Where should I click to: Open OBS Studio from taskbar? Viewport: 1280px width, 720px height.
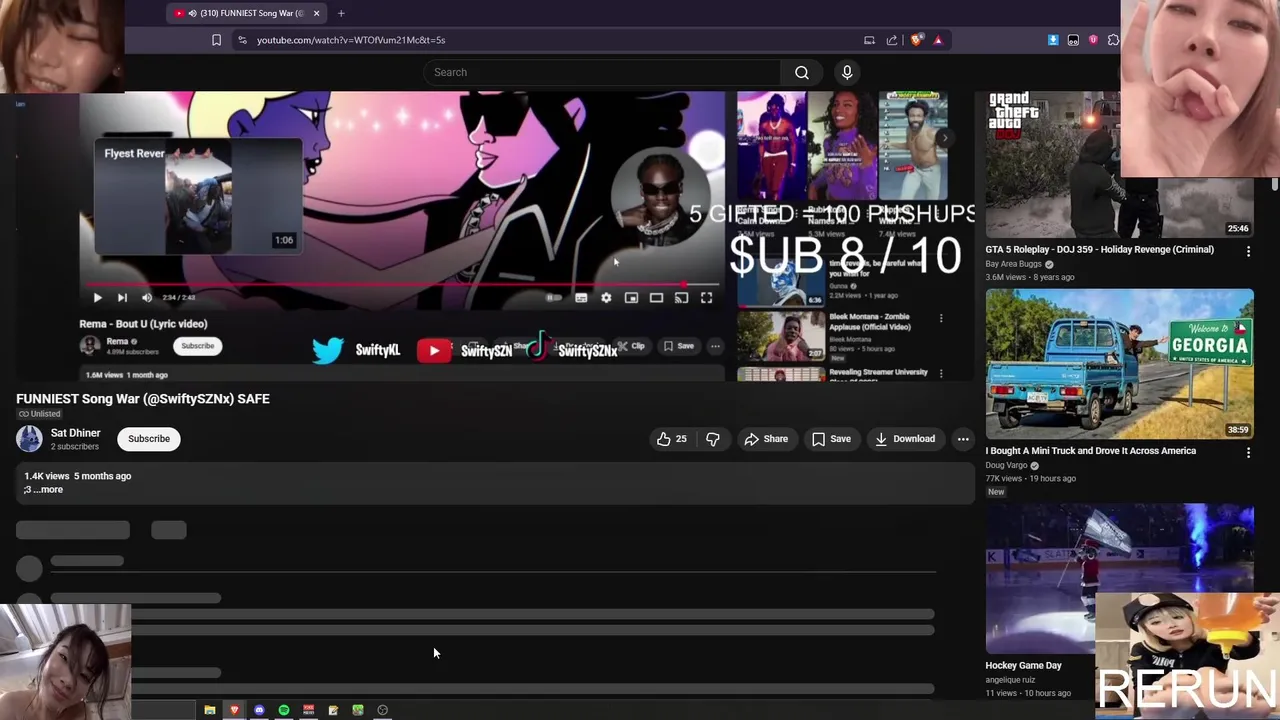pos(382,710)
